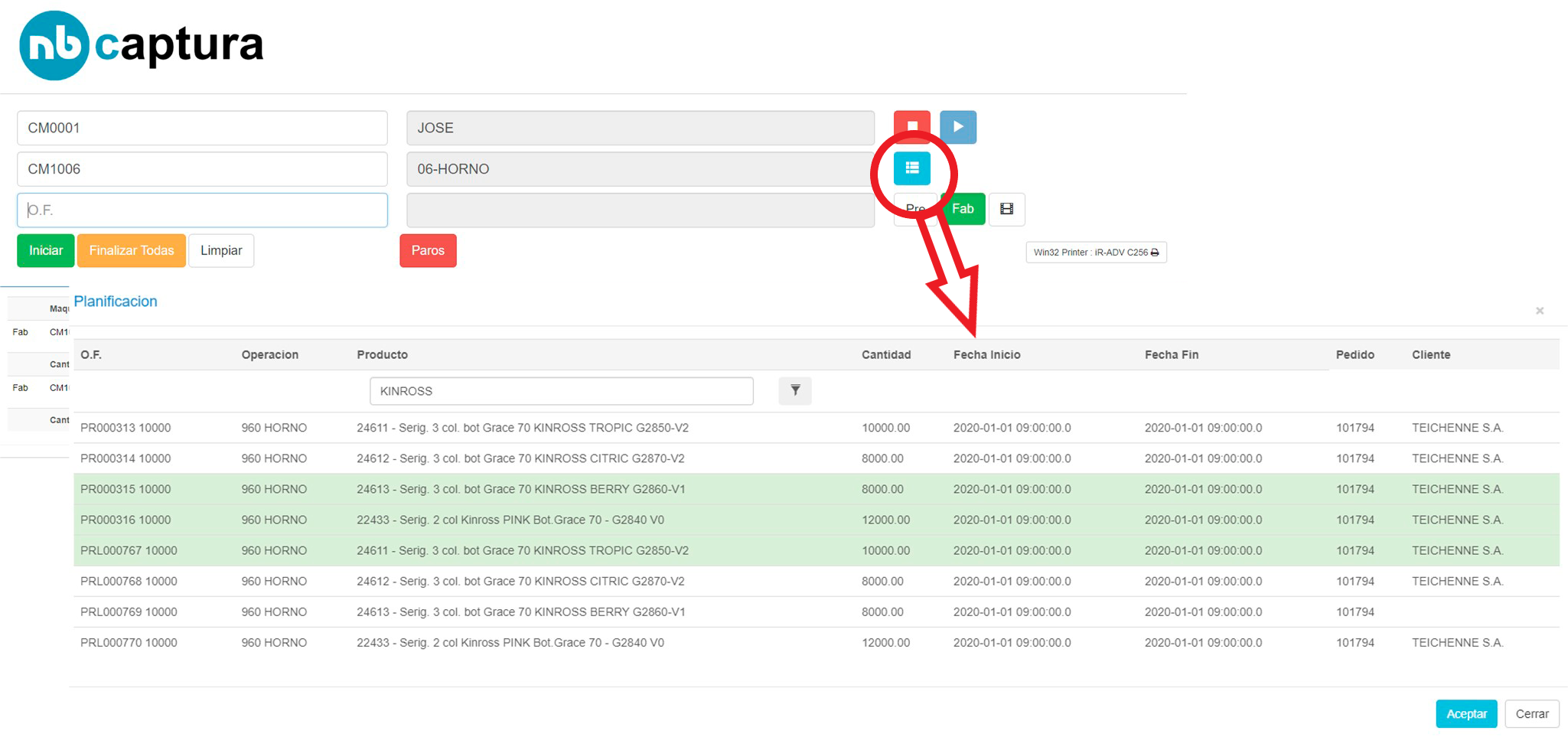Screen dimensions: 1568x737
Task: Click TEICHENNE S.A. in row PR000313
Action: tap(1458, 428)
